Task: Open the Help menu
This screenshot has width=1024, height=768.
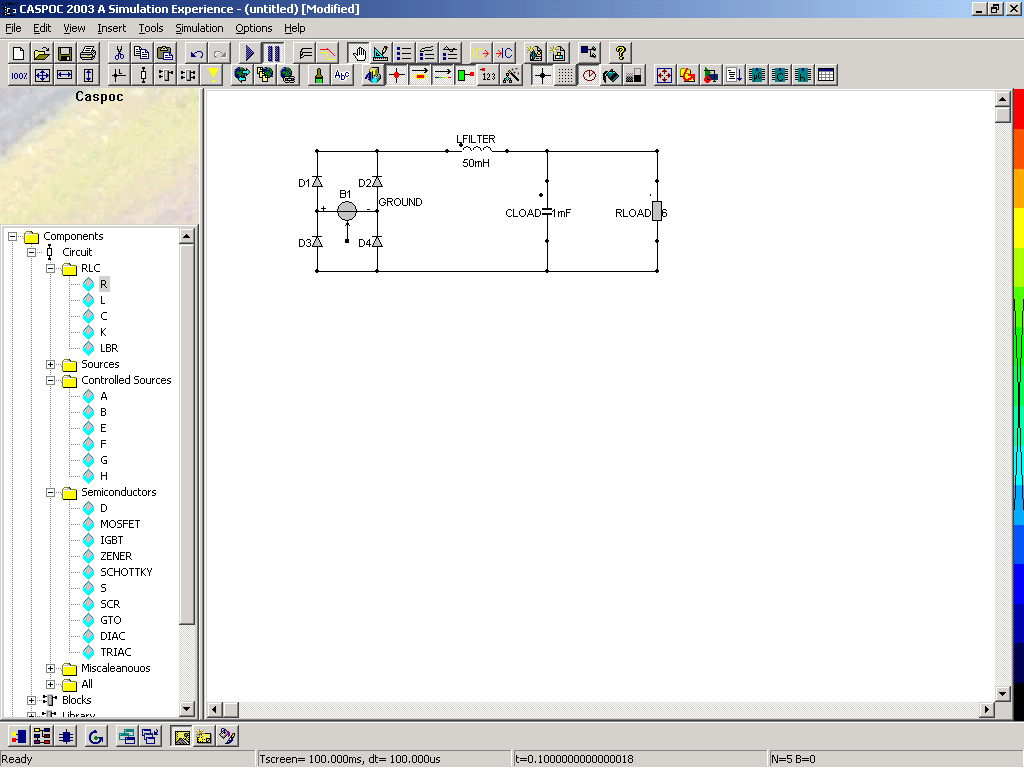Action: coord(295,28)
